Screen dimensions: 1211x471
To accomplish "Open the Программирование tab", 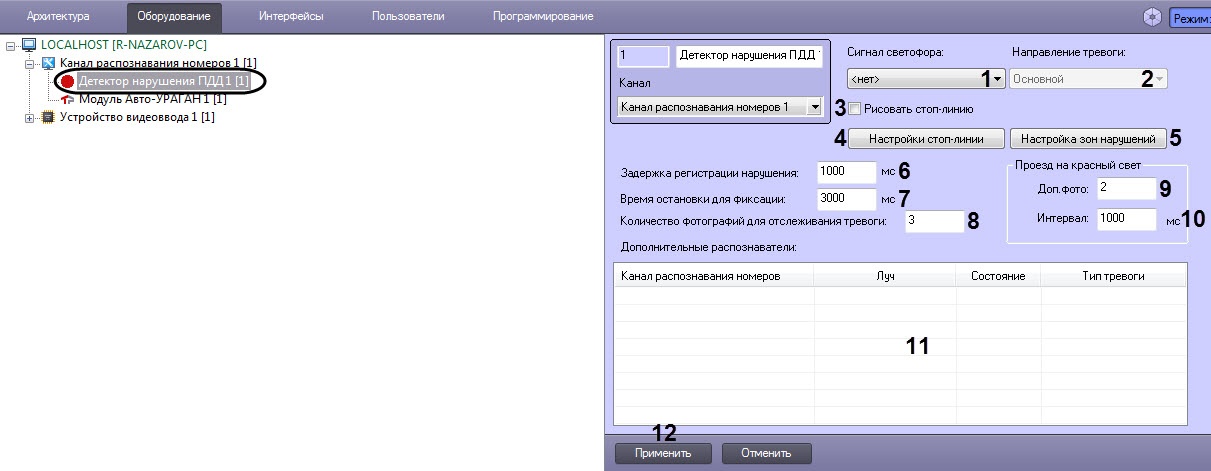I will point(543,16).
